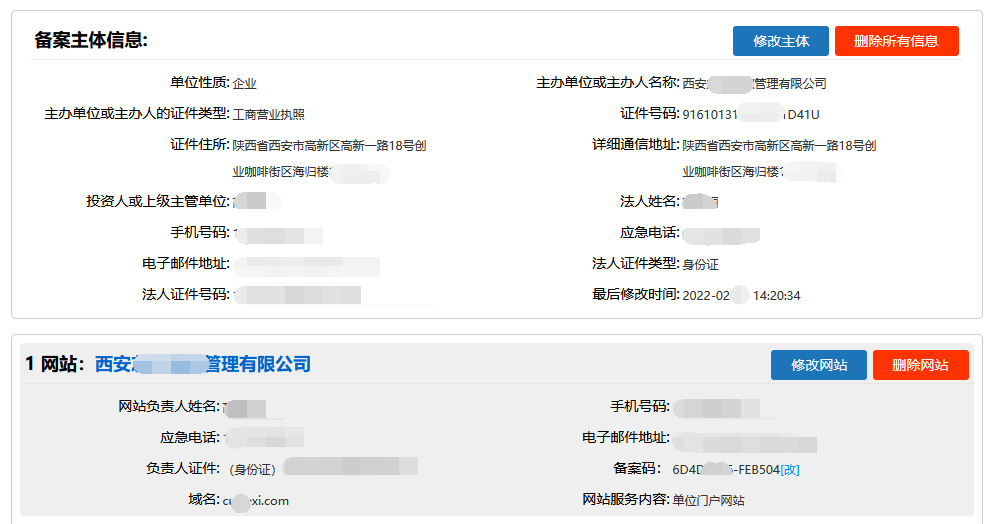
Task: Click the 证件住所 address text
Action: pos(329,146)
